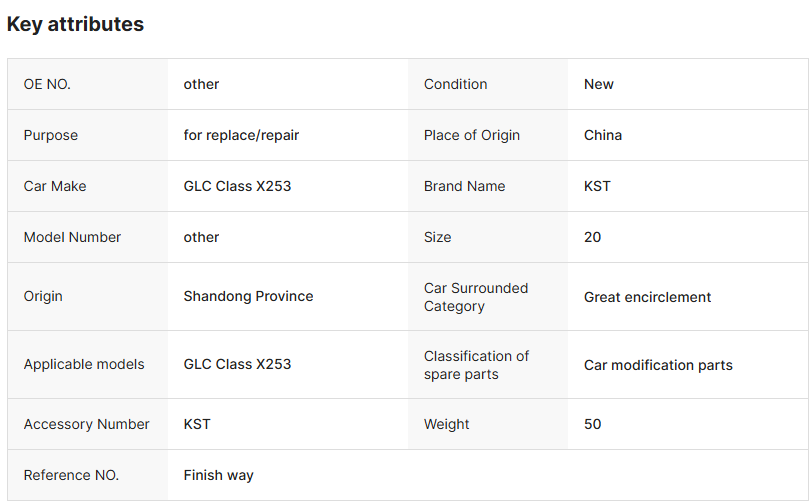Select the Finish way value
This screenshot has width=811, height=502.
pyautogui.click(x=218, y=475)
